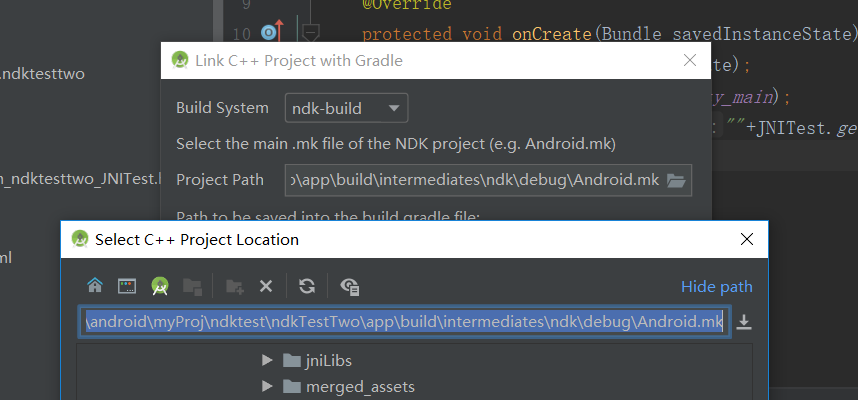Click @Override annotation in editor

click(x=407, y=5)
